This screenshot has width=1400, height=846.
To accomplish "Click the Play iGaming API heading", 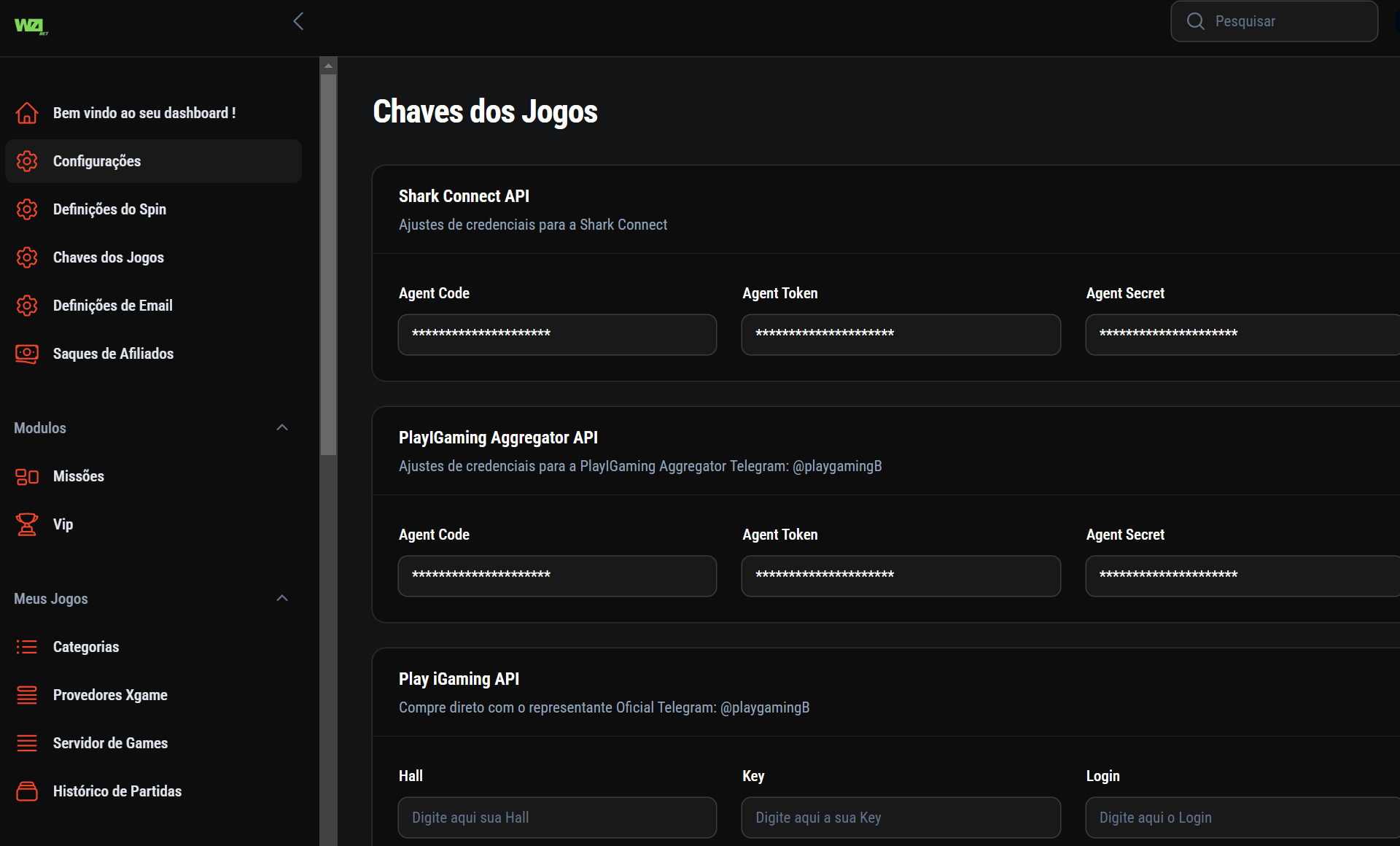I will 459,679.
